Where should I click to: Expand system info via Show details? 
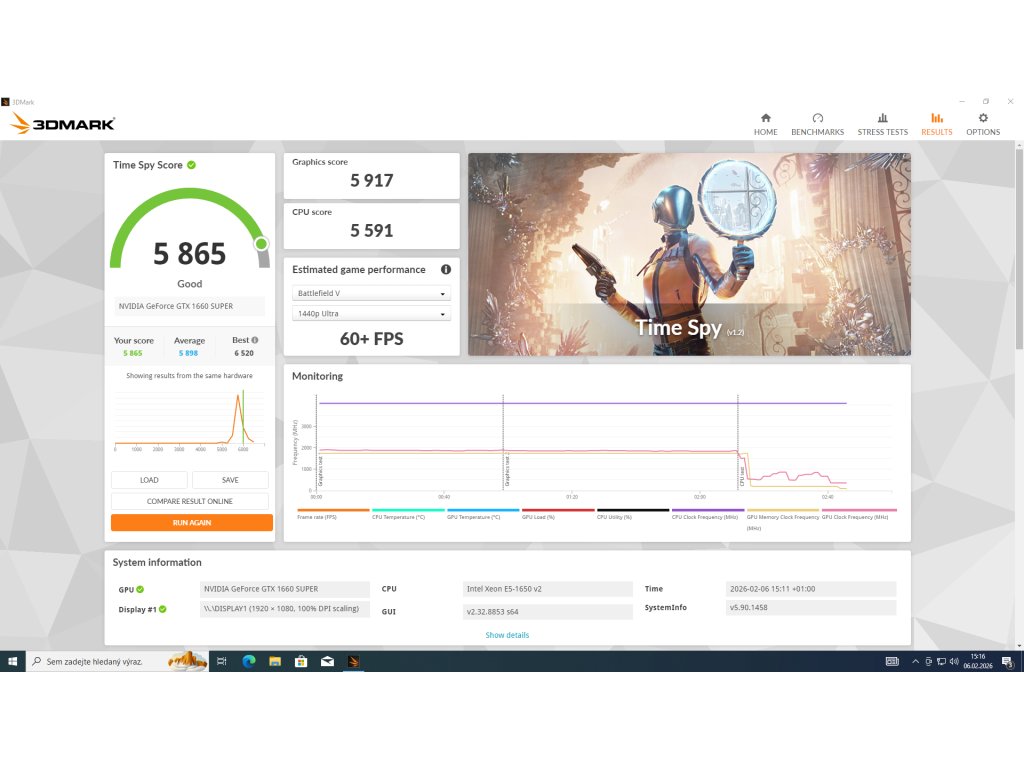[x=507, y=635]
